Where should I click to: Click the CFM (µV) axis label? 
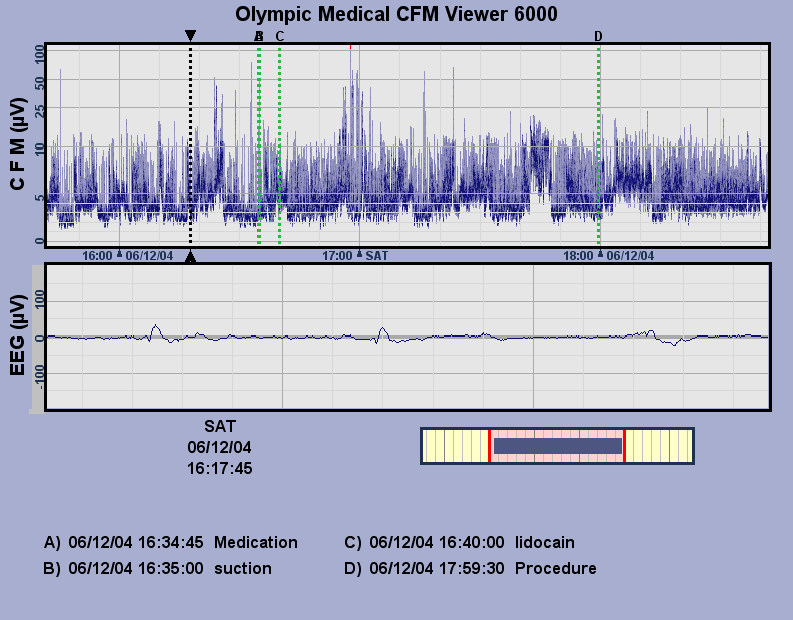pyautogui.click(x=17, y=144)
